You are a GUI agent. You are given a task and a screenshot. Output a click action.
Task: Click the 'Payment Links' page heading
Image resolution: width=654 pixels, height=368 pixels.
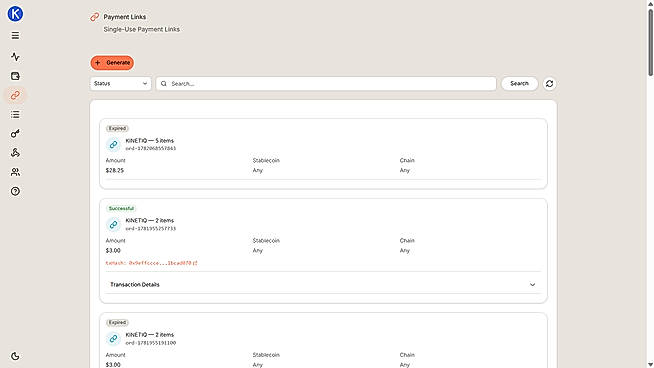click(125, 17)
